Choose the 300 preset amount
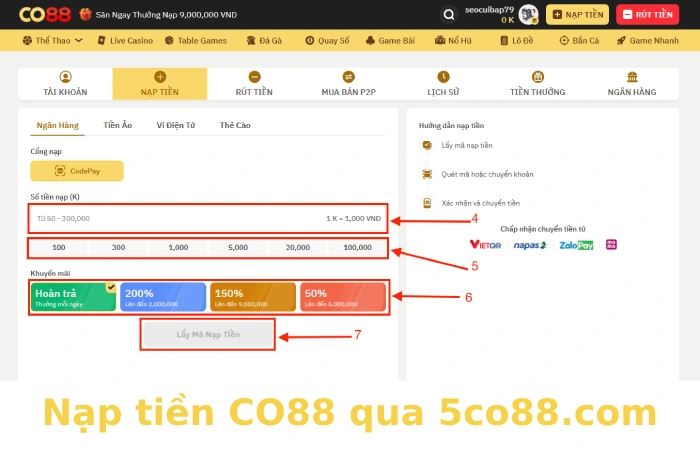This screenshot has width=700, height=450. point(118,247)
